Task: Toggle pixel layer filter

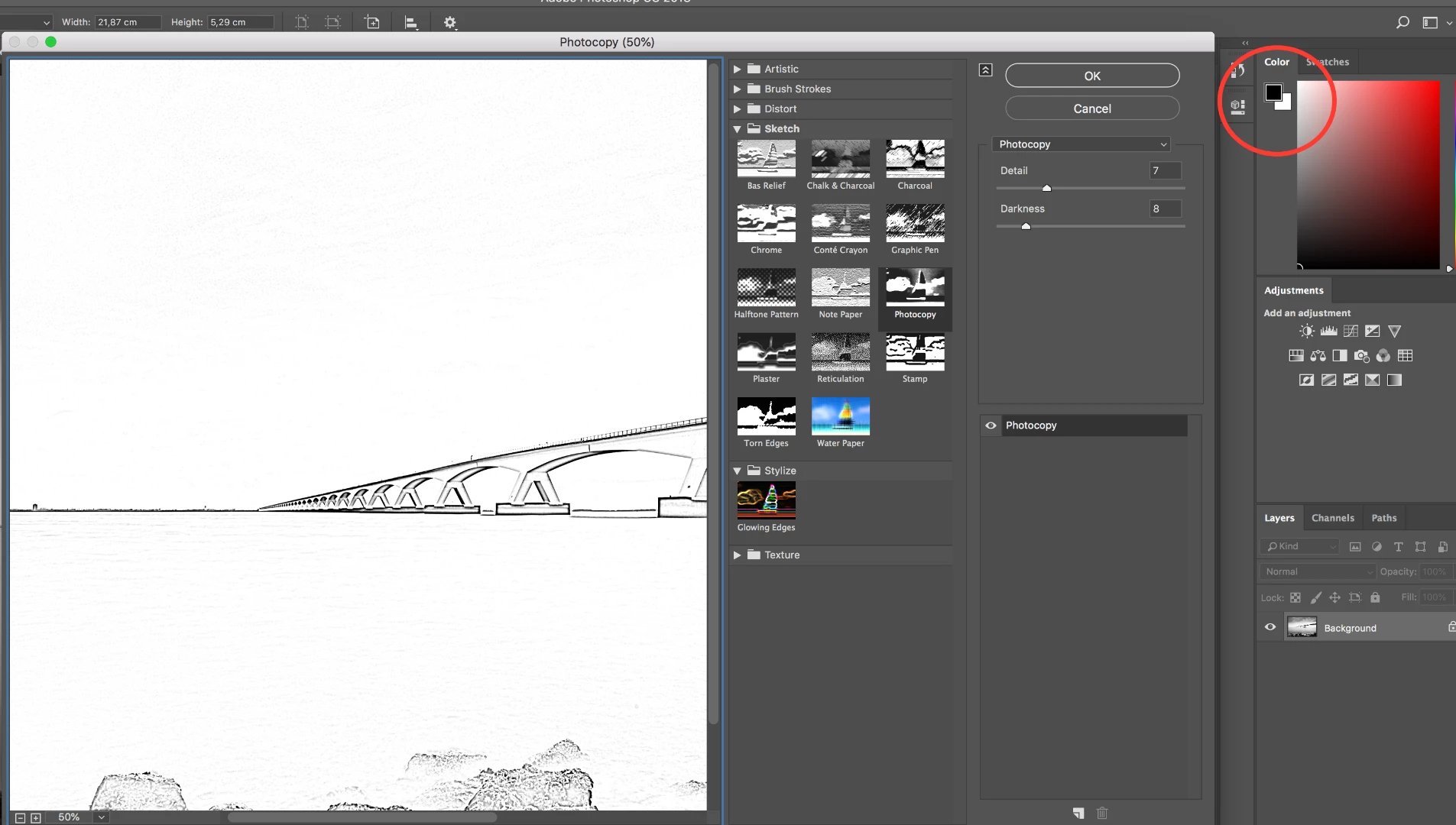Action: (x=1355, y=547)
